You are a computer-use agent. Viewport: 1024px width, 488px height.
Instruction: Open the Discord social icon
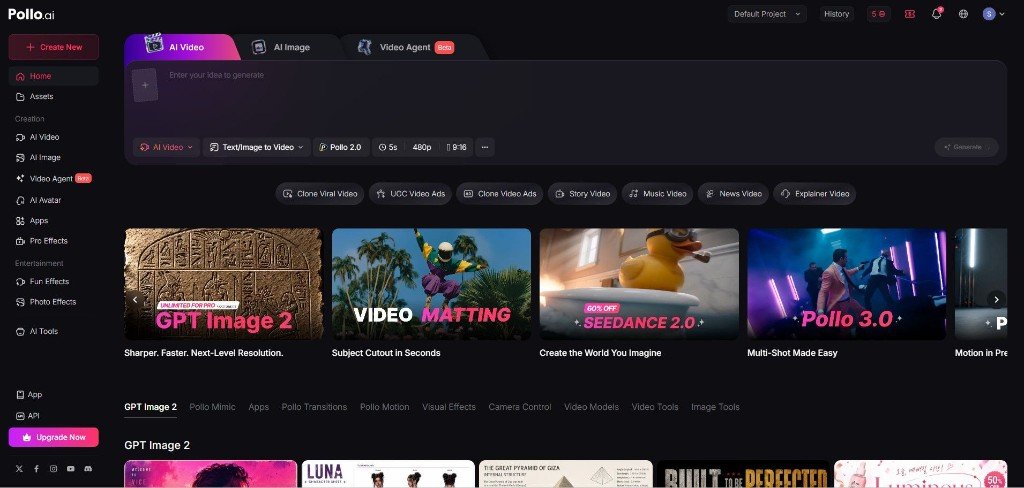point(88,468)
